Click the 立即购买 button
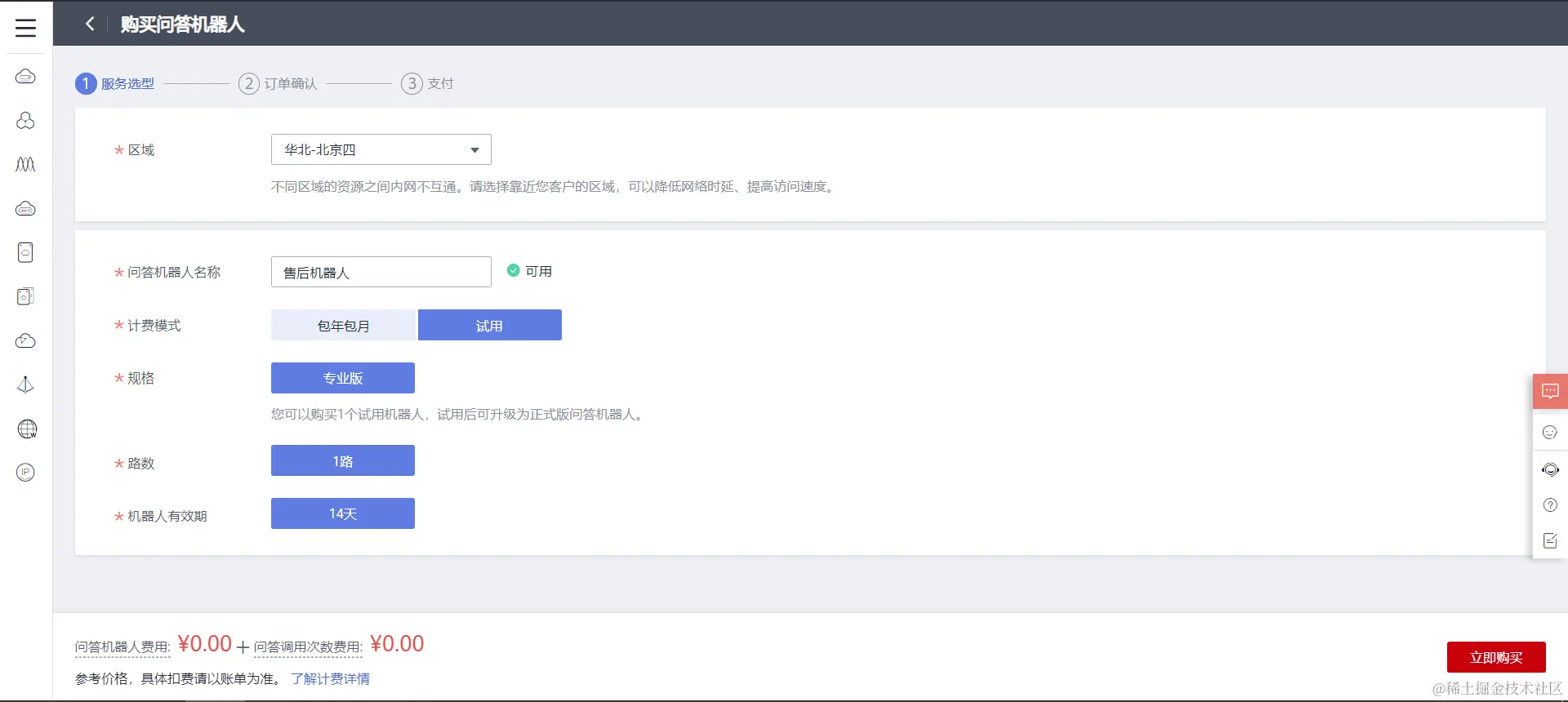Screen dimensions: 1568x702 (1496, 657)
